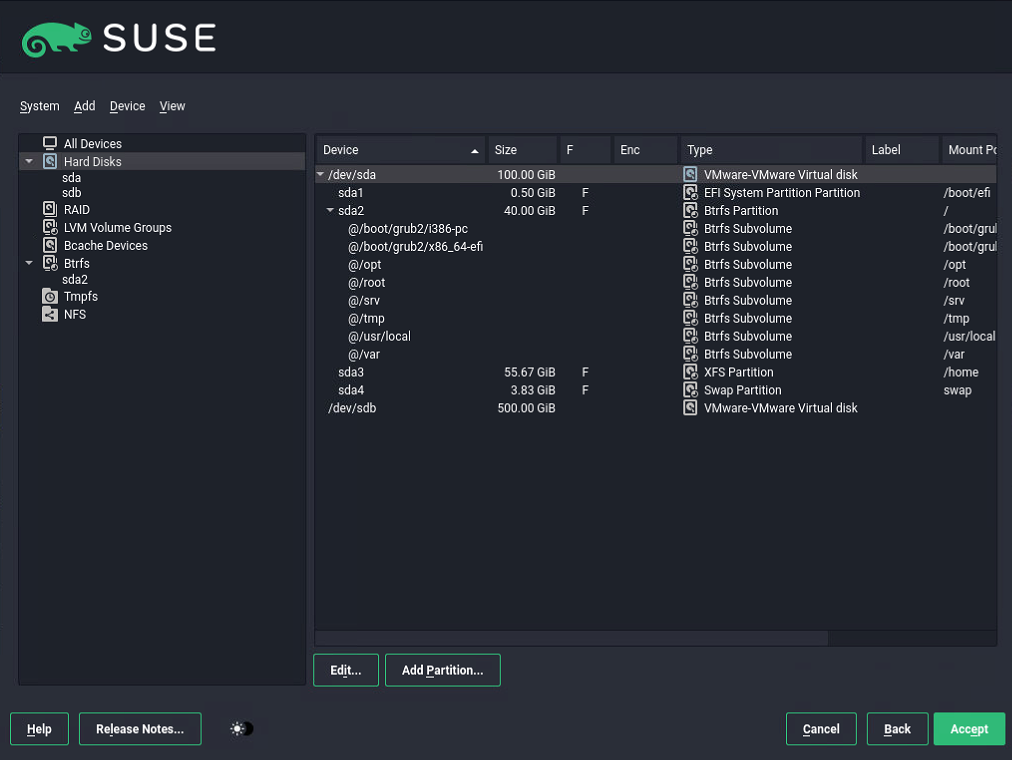
Task: Click the EFI System Partition type icon
Action: pyautogui.click(x=690, y=192)
